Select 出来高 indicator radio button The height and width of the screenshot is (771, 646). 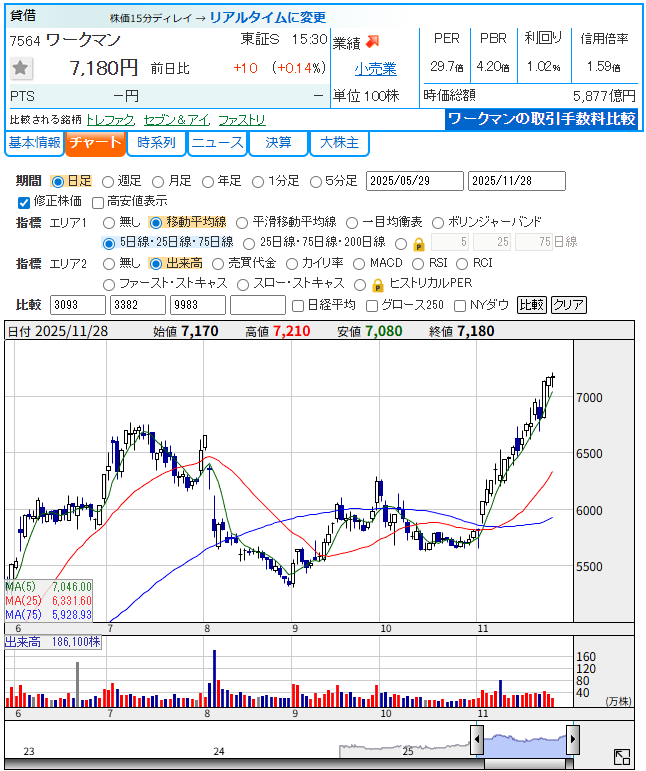[x=155, y=264]
